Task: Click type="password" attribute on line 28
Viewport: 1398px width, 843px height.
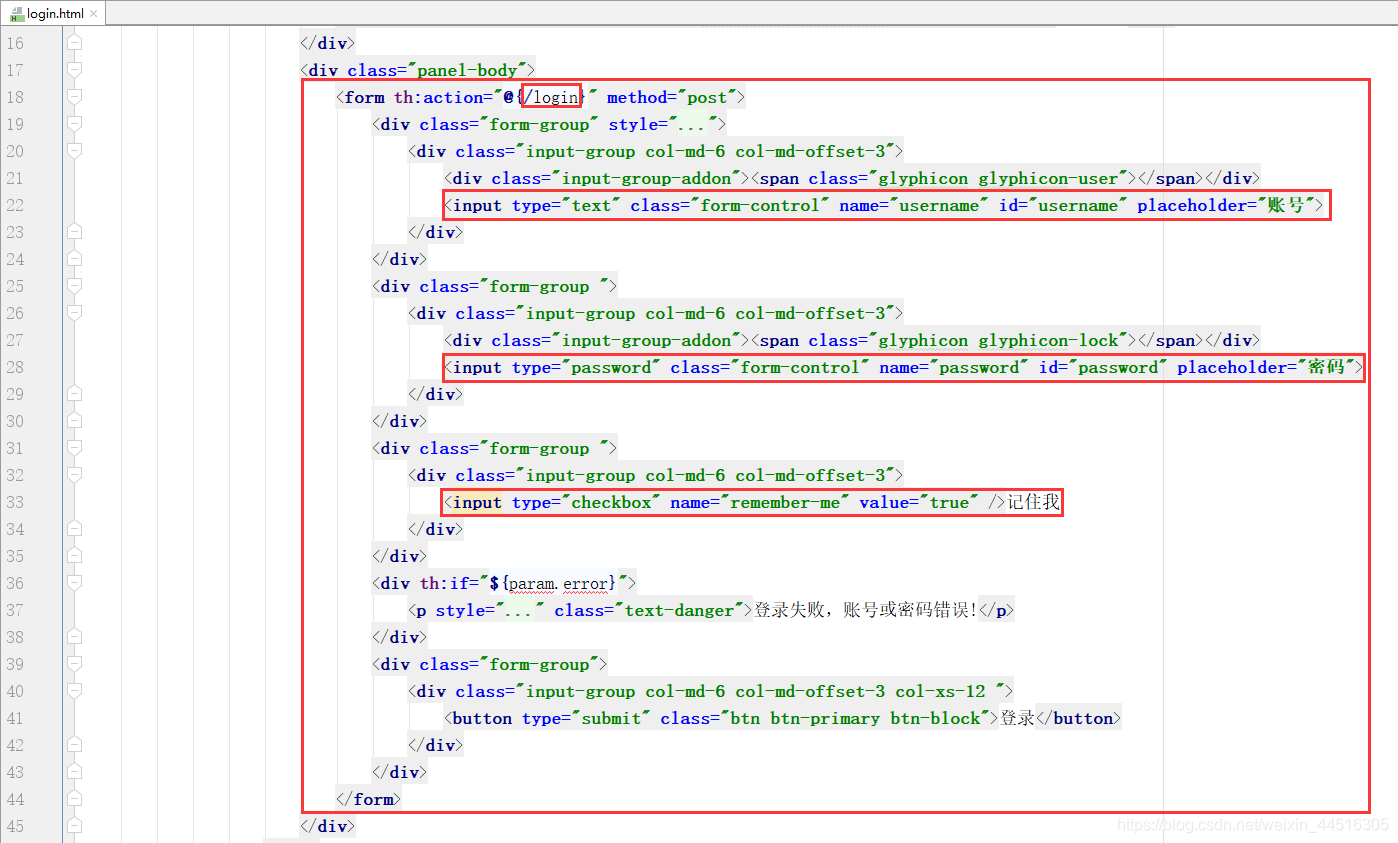Action: click(x=586, y=367)
